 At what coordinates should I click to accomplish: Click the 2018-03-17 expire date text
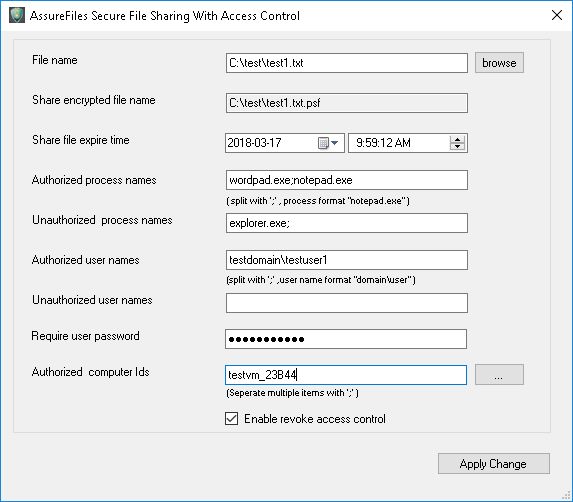click(x=254, y=142)
